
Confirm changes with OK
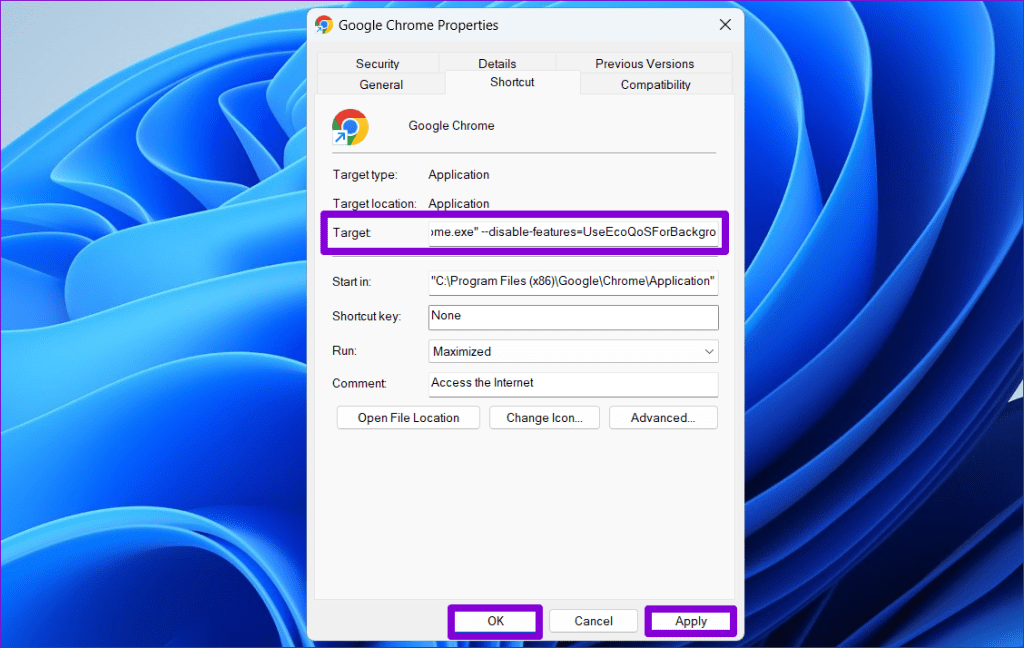point(494,620)
